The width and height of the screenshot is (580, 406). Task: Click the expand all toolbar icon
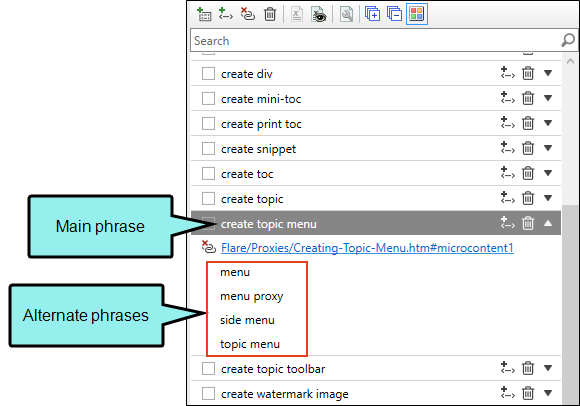pos(372,14)
